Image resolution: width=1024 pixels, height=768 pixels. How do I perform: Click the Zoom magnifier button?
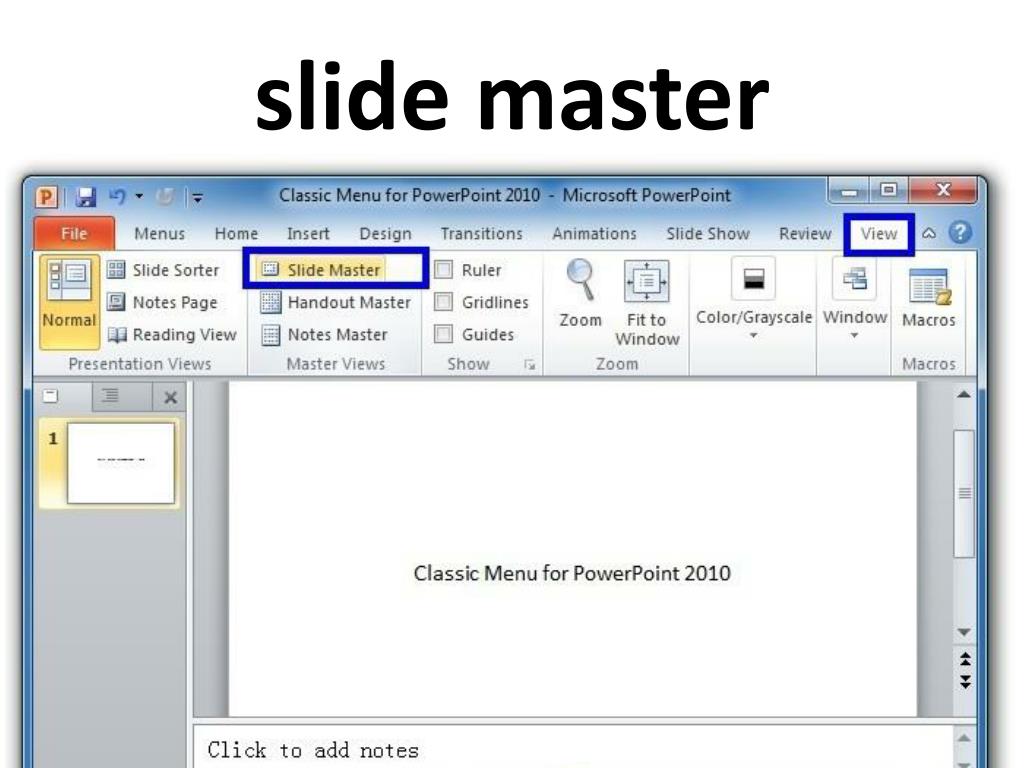[x=581, y=293]
